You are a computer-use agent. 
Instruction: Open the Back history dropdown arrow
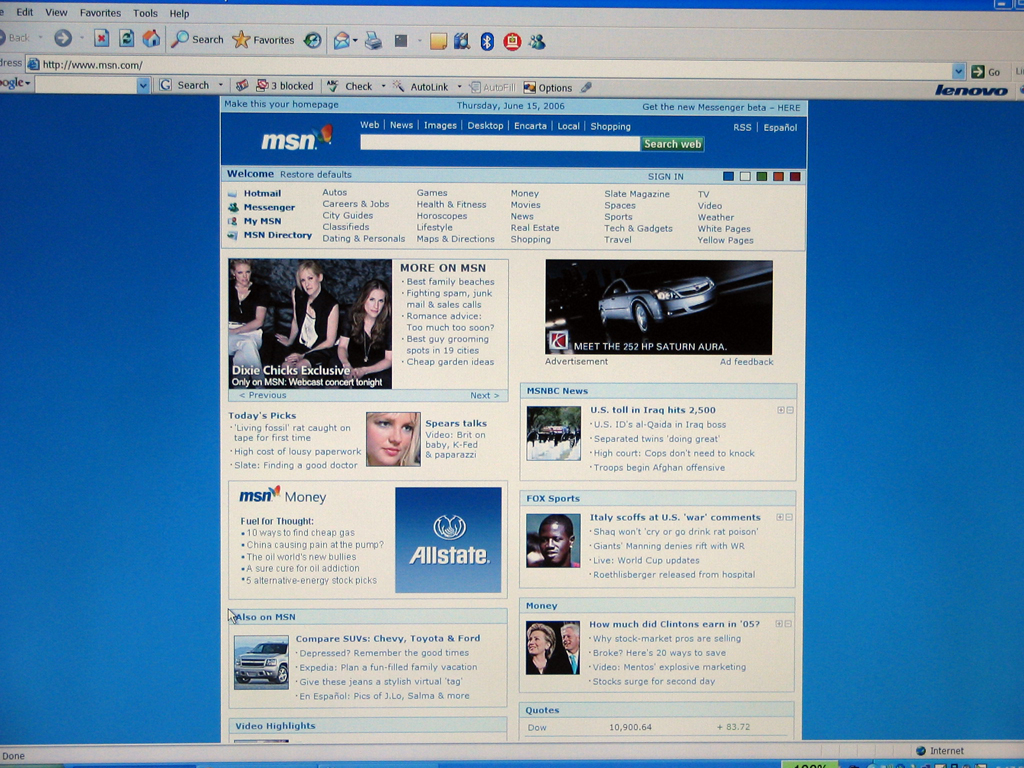point(40,38)
